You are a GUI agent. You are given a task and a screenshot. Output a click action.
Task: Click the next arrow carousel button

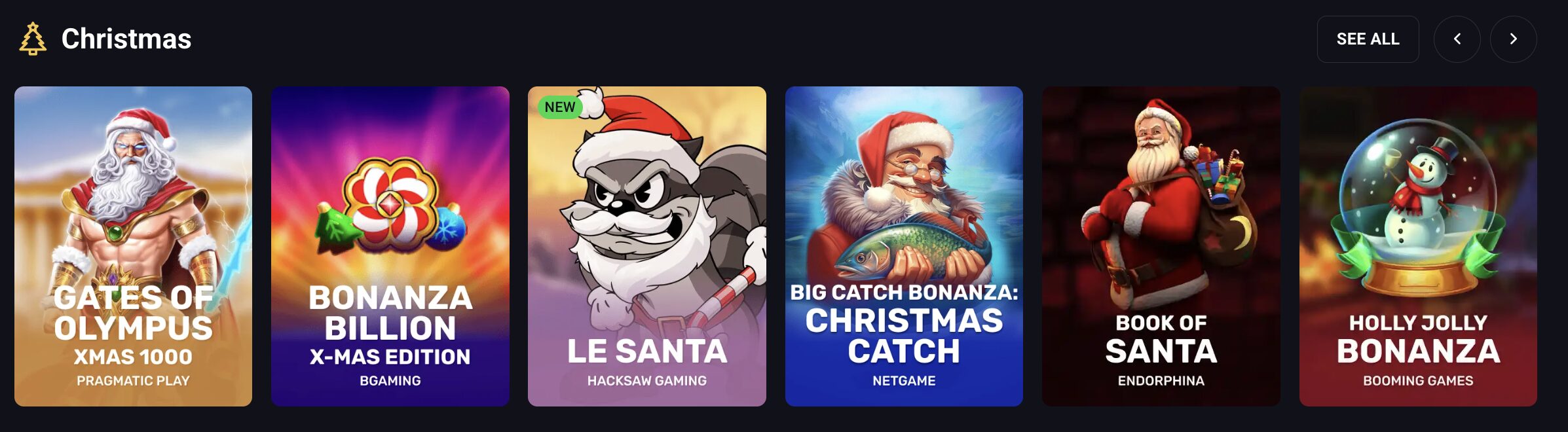[1513, 39]
